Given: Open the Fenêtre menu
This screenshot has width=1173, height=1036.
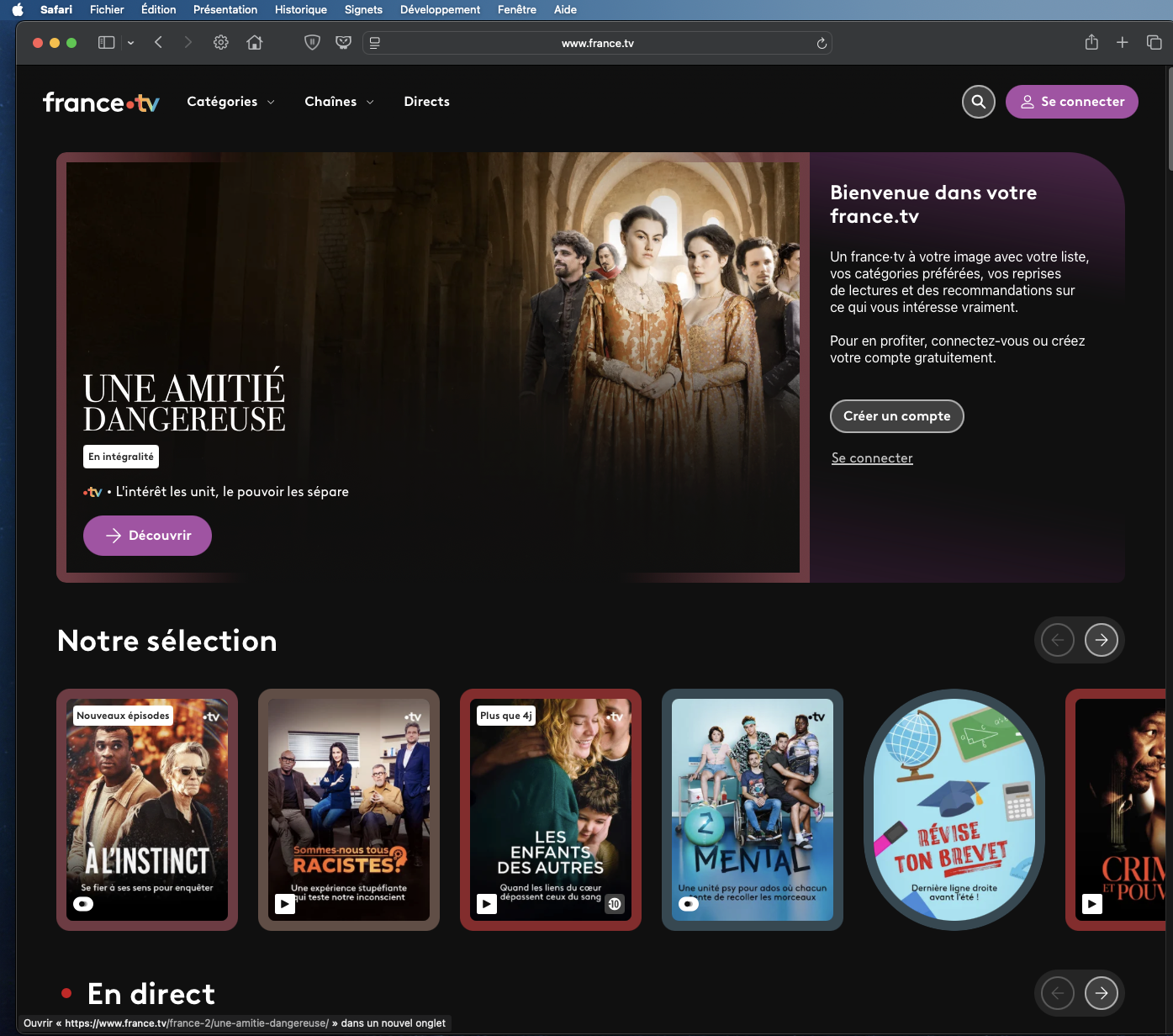Looking at the screenshot, I should pos(517,10).
